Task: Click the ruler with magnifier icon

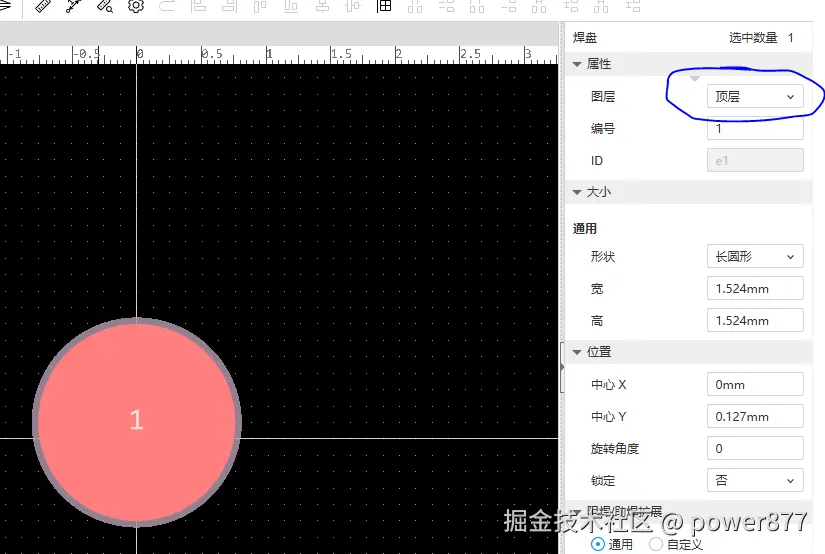Action: coord(105,6)
